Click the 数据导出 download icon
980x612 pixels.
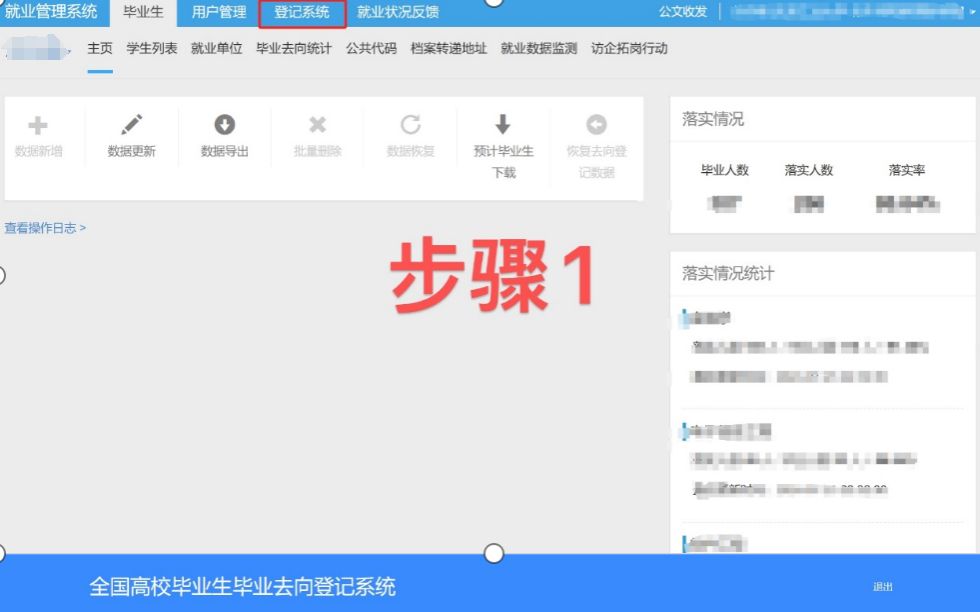tap(224, 128)
